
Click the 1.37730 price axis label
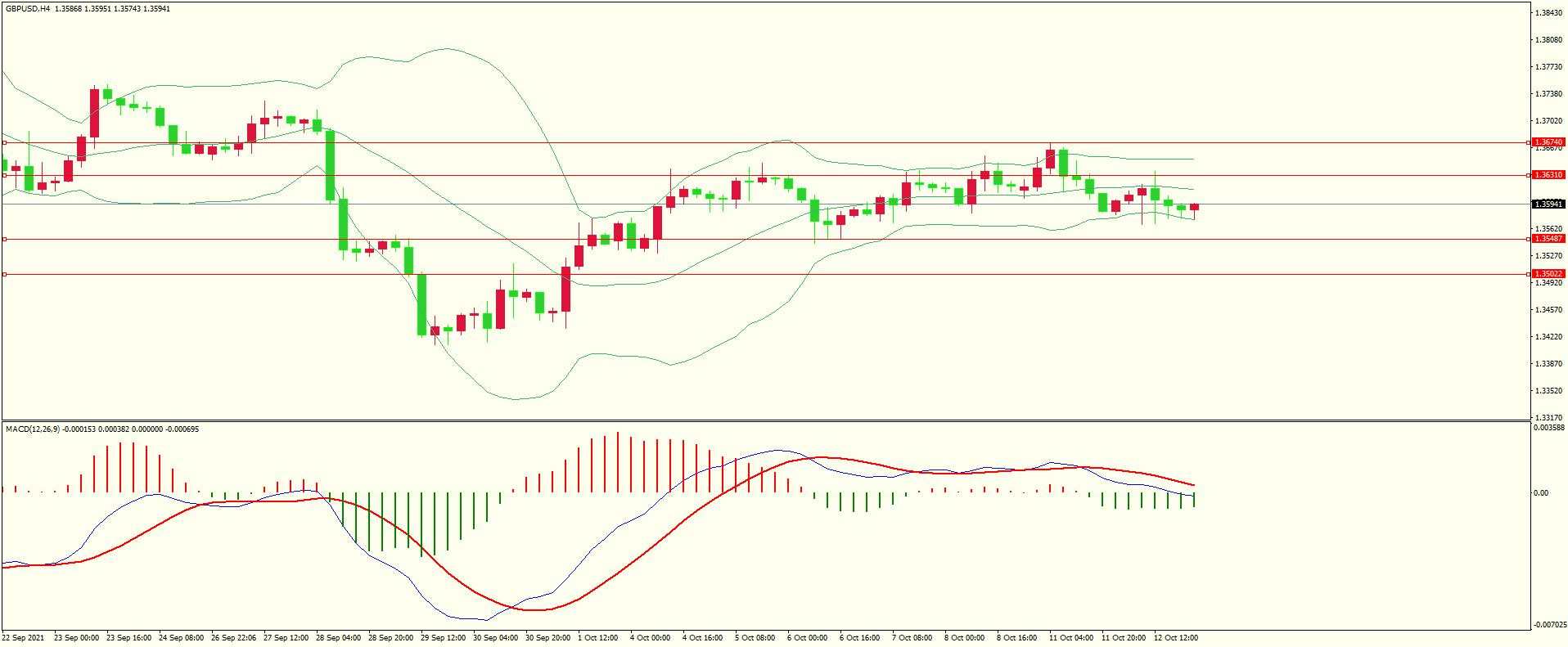click(1549, 67)
